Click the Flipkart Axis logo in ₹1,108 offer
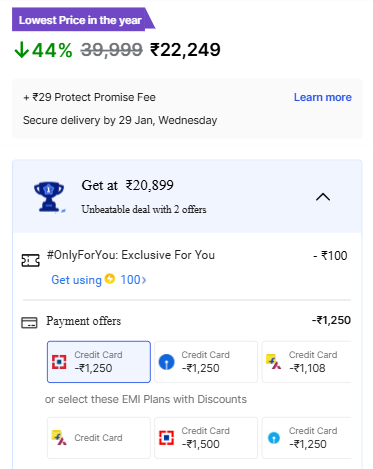 pos(274,362)
